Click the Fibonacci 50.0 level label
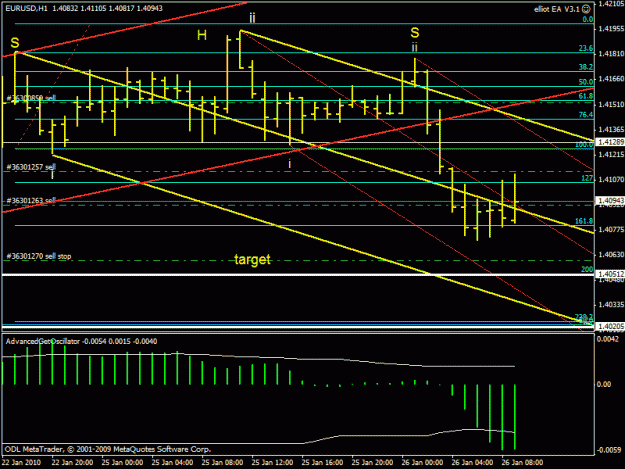Image resolution: width=625 pixels, height=469 pixels. pyautogui.click(x=586, y=82)
